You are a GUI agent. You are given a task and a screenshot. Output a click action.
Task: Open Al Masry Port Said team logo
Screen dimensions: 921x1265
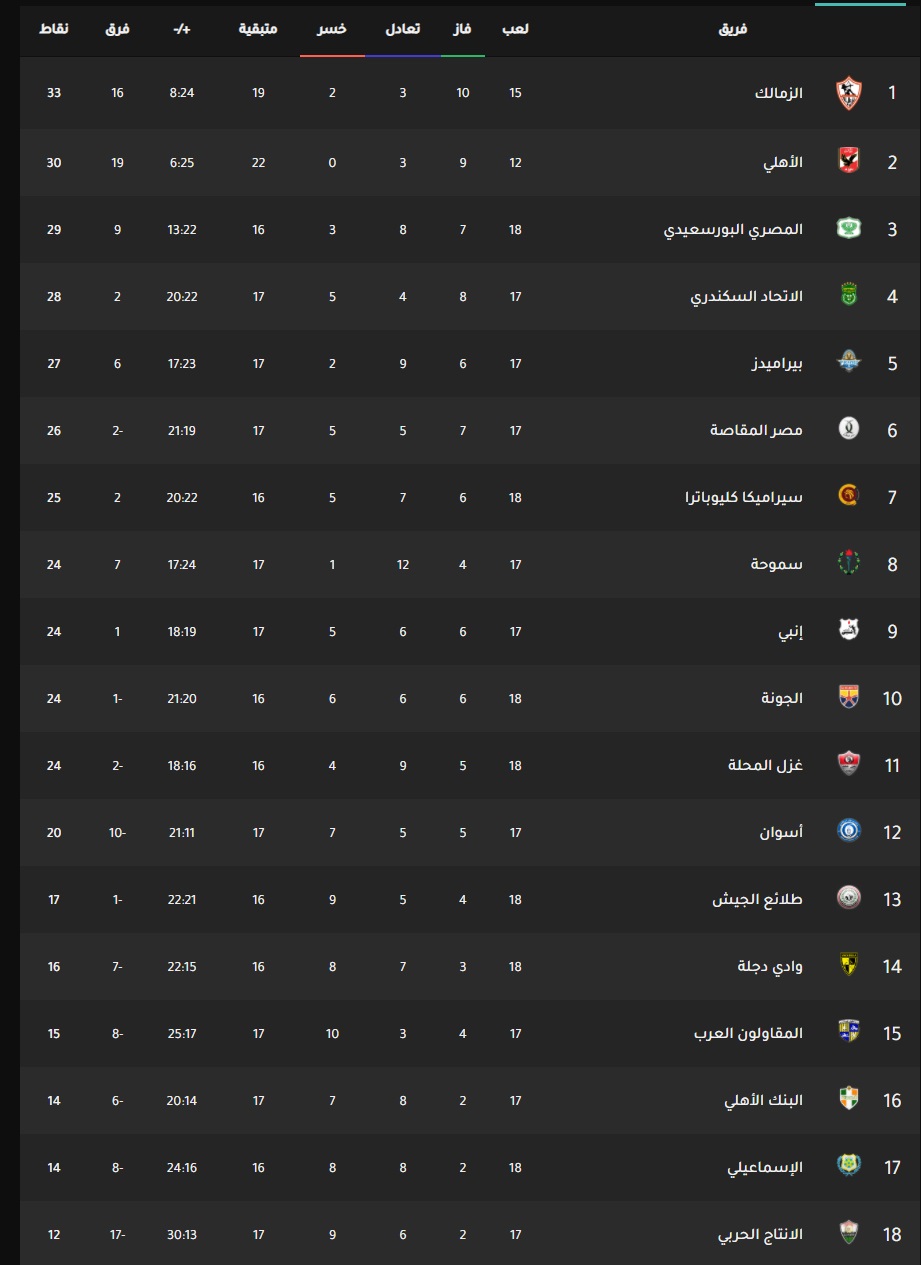(848, 229)
